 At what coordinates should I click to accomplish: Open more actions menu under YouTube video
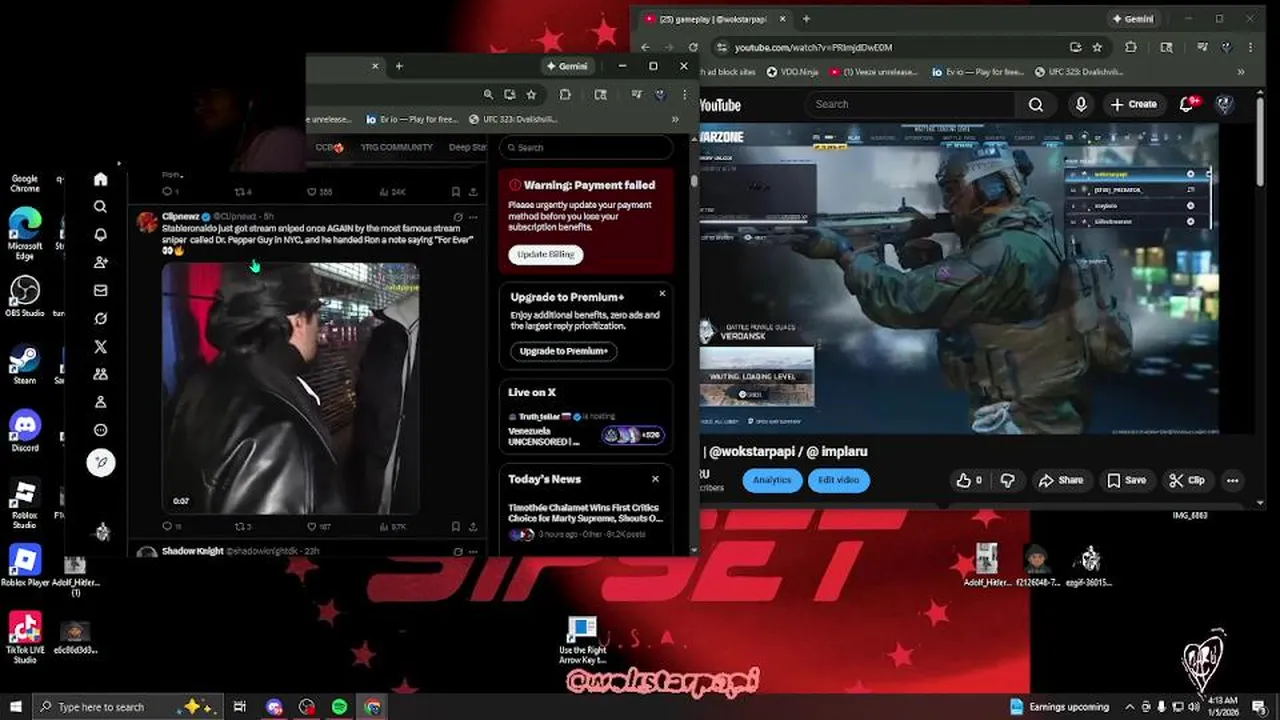pos(1232,480)
